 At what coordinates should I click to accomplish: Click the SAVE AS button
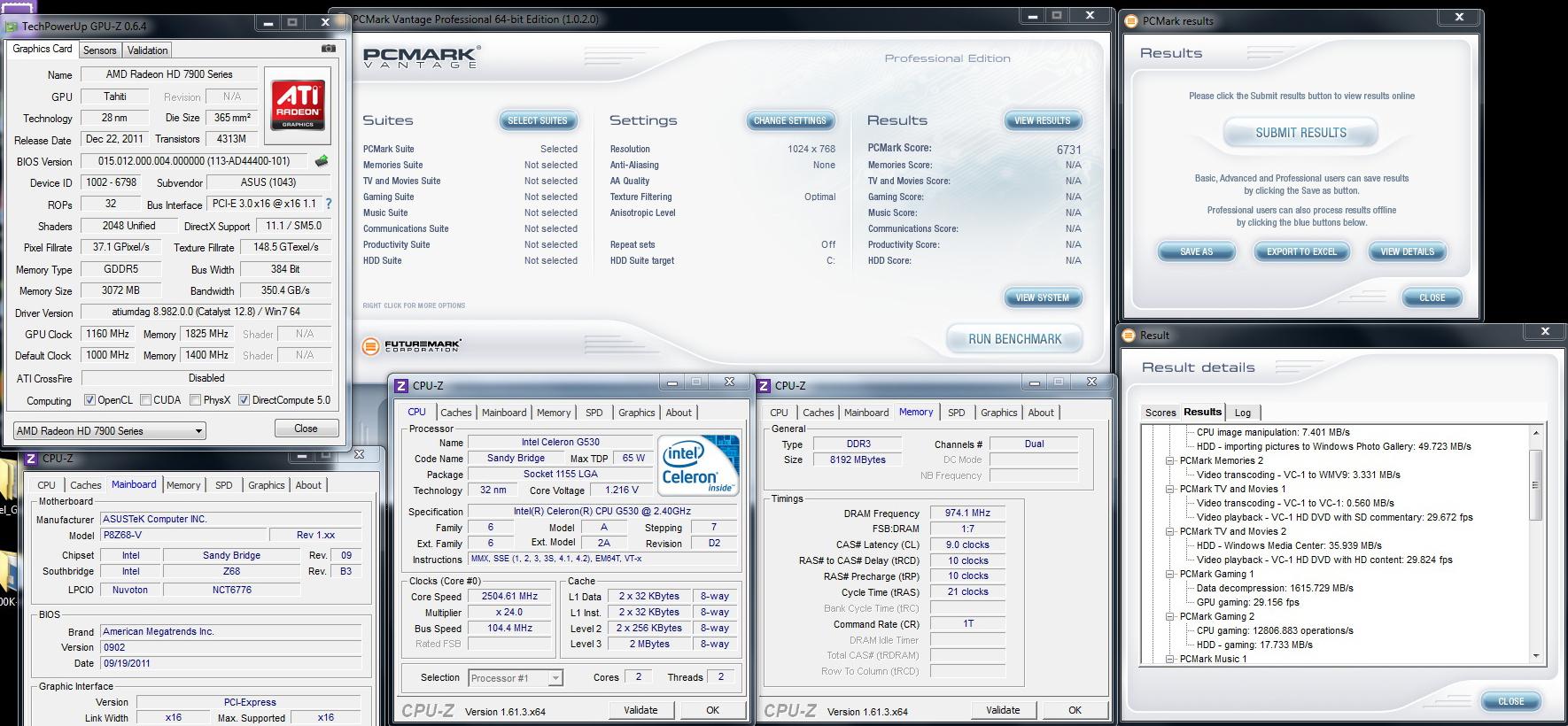pyautogui.click(x=1197, y=252)
